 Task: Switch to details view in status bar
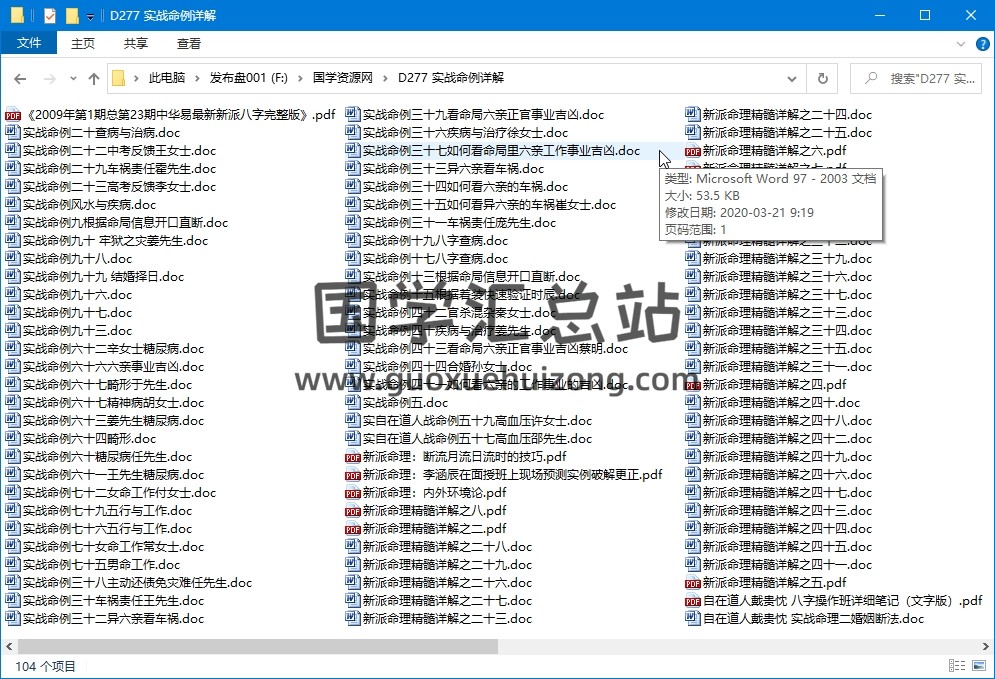960,666
